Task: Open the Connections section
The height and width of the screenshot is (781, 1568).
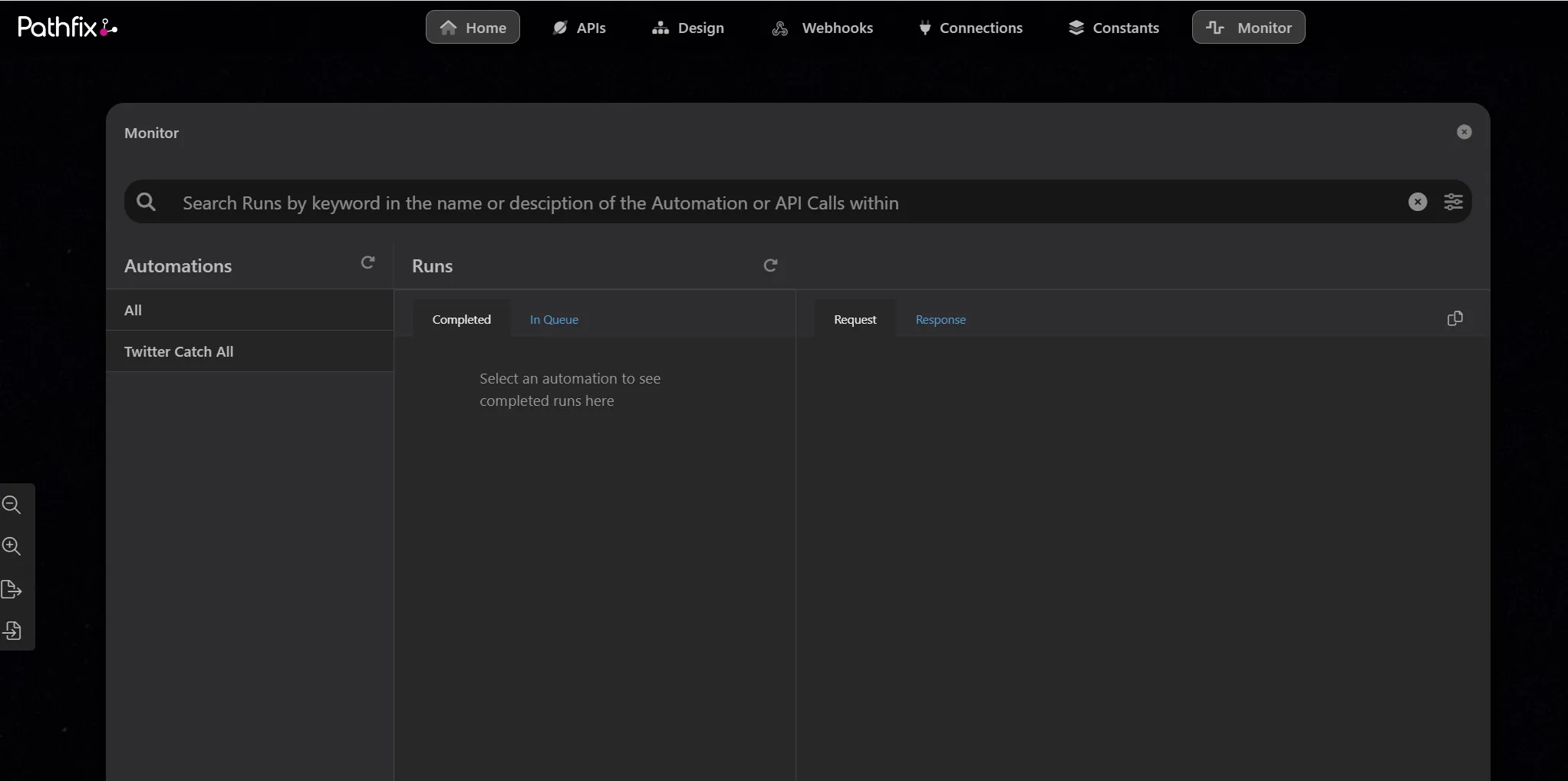Action: point(970,28)
